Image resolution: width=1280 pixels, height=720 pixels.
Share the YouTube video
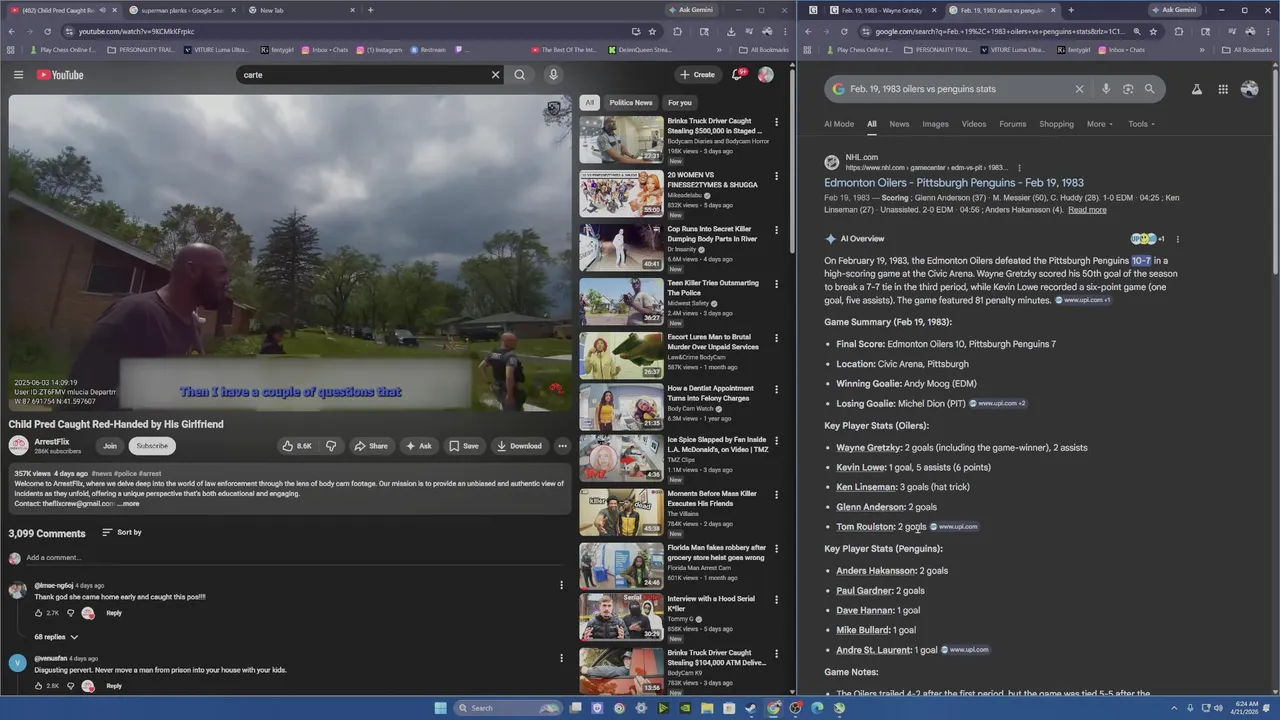370,446
